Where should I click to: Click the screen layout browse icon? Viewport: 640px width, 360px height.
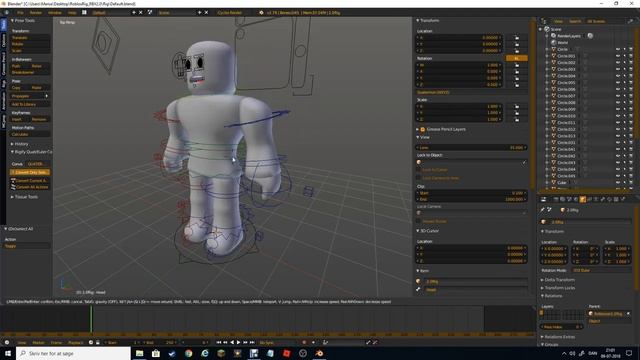(84, 13)
